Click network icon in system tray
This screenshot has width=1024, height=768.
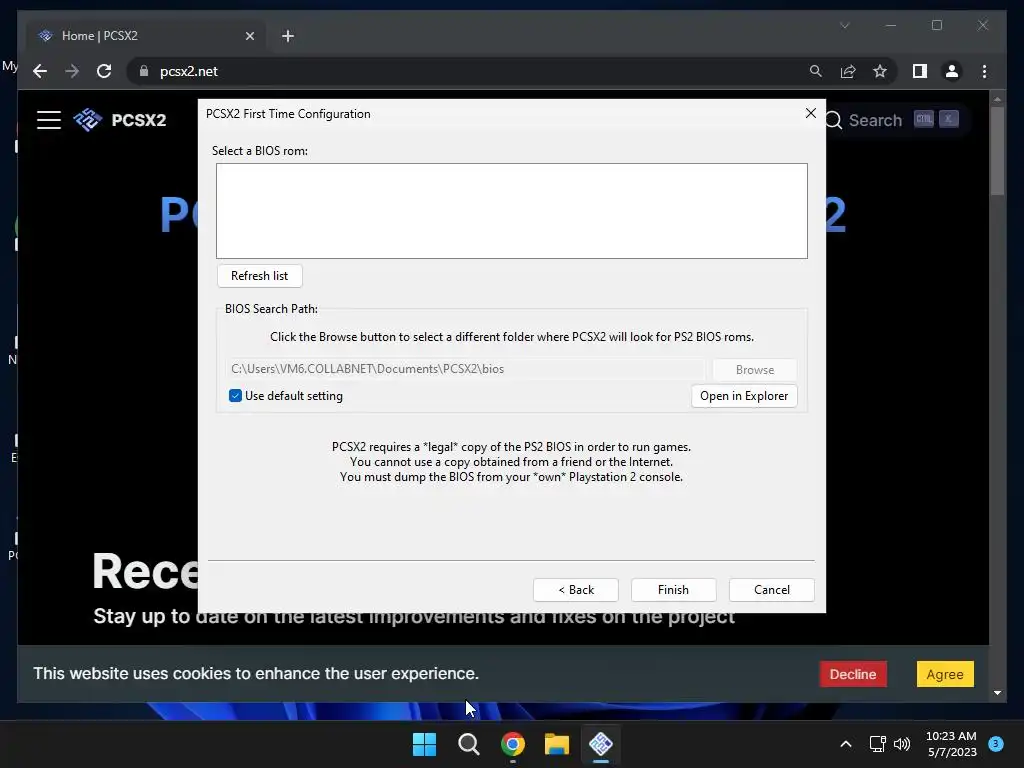[x=877, y=744]
